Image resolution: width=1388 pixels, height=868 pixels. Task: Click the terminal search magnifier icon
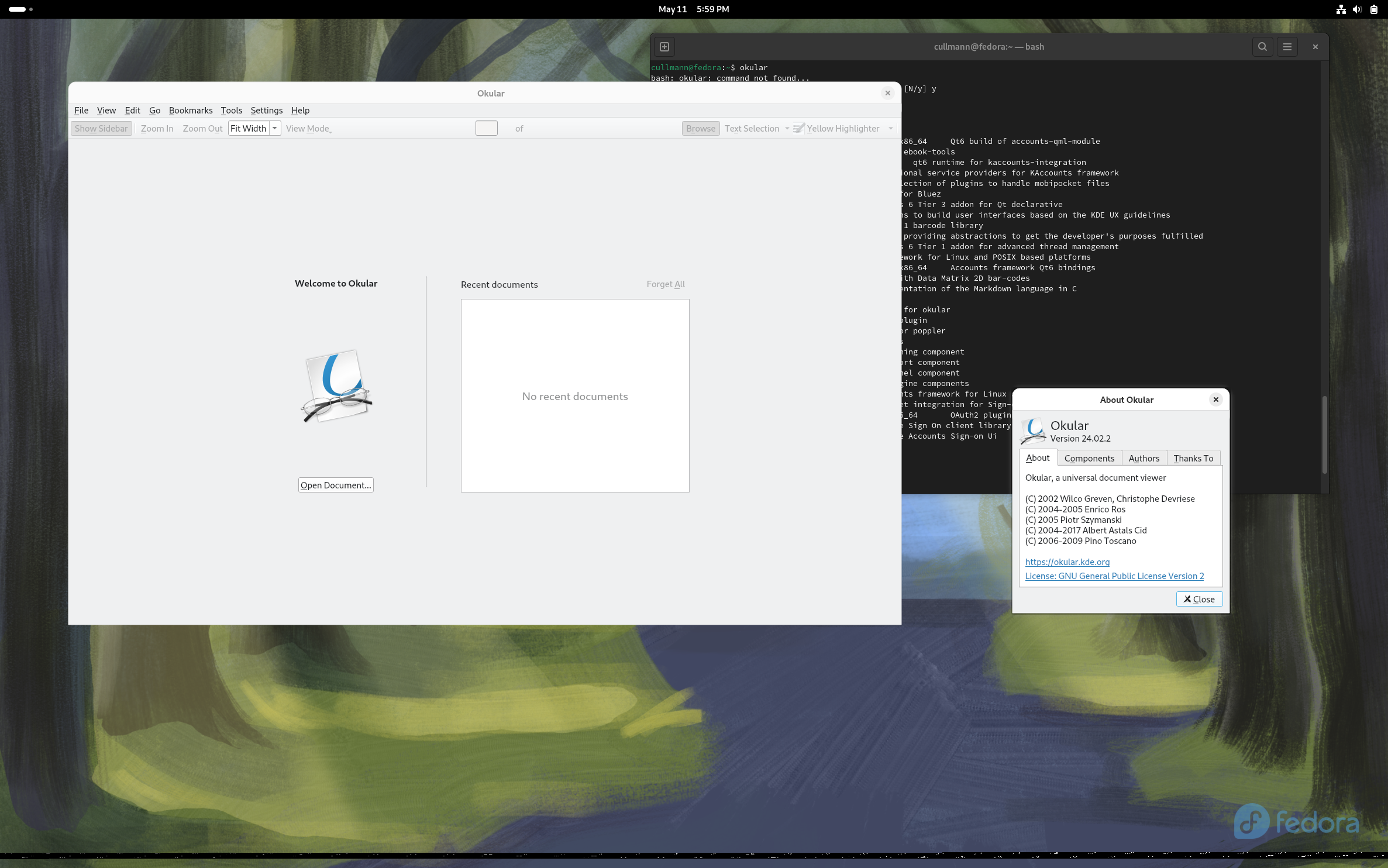click(1262, 47)
